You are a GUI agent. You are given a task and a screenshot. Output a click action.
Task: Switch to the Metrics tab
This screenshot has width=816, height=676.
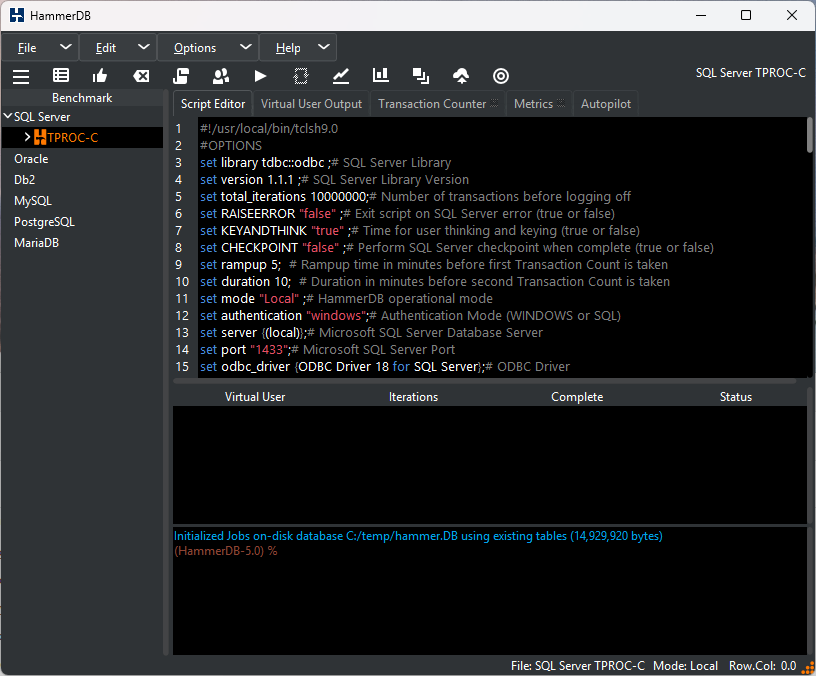(x=539, y=104)
